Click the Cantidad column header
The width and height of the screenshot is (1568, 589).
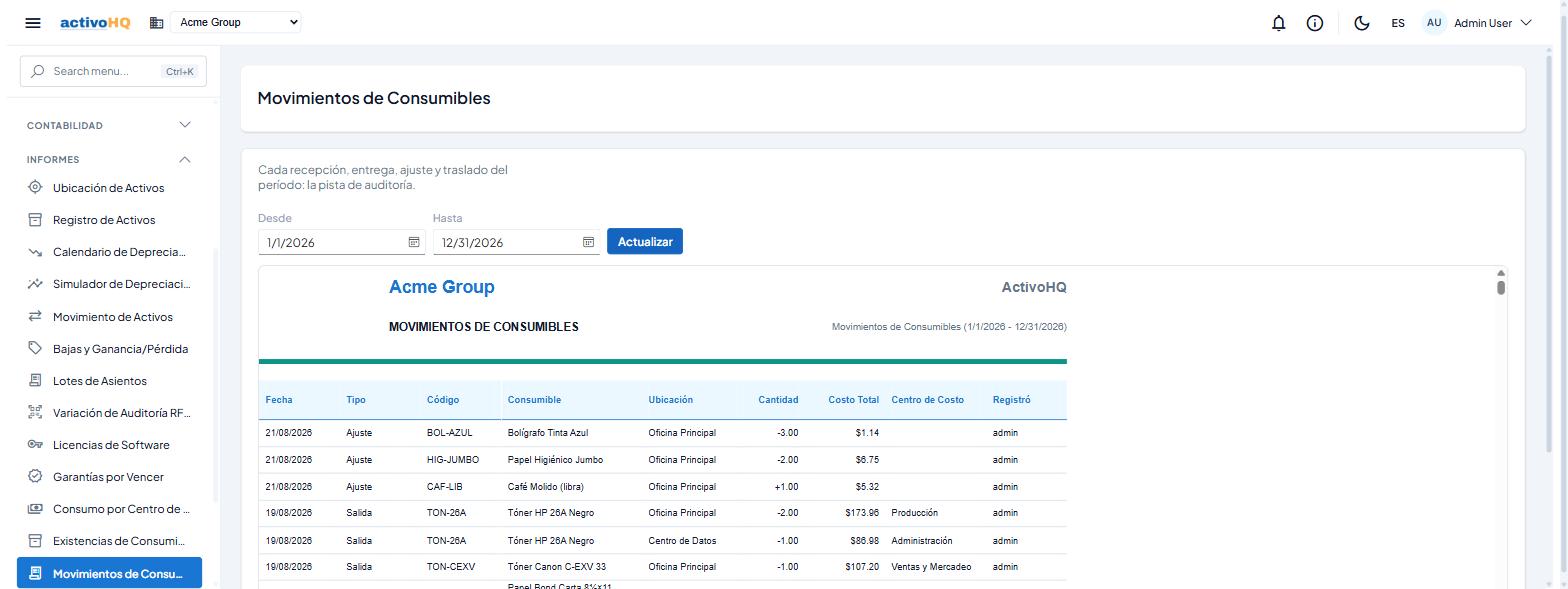(x=778, y=400)
